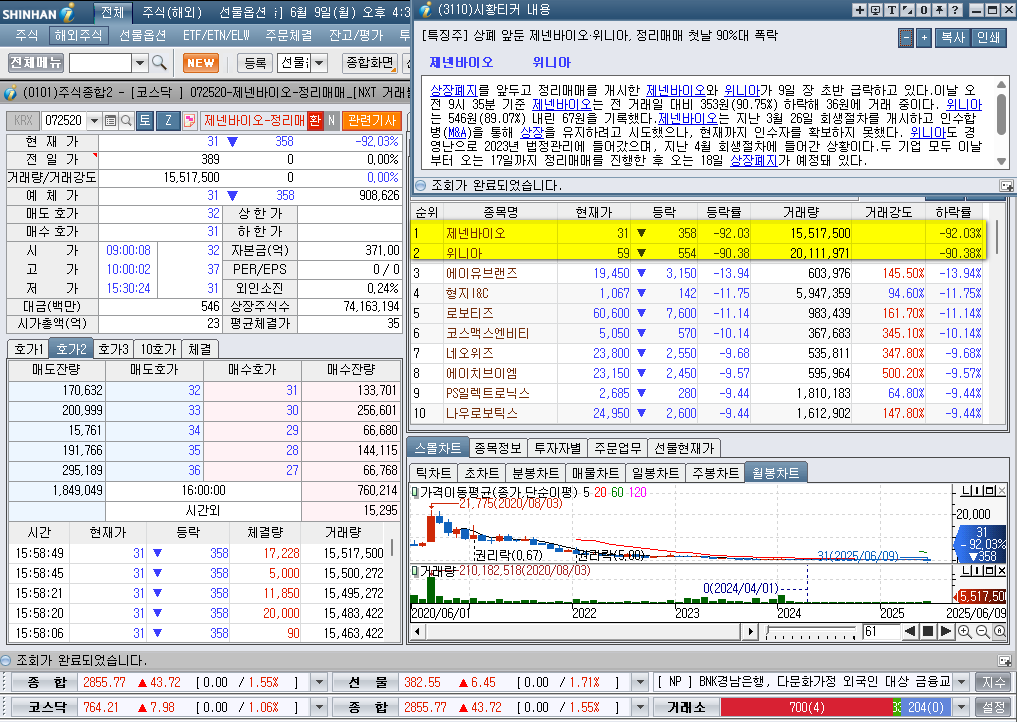Viewport: 1017px width, 722px height.
Task: Click the orange 관련기사 button
Action: coord(372,121)
